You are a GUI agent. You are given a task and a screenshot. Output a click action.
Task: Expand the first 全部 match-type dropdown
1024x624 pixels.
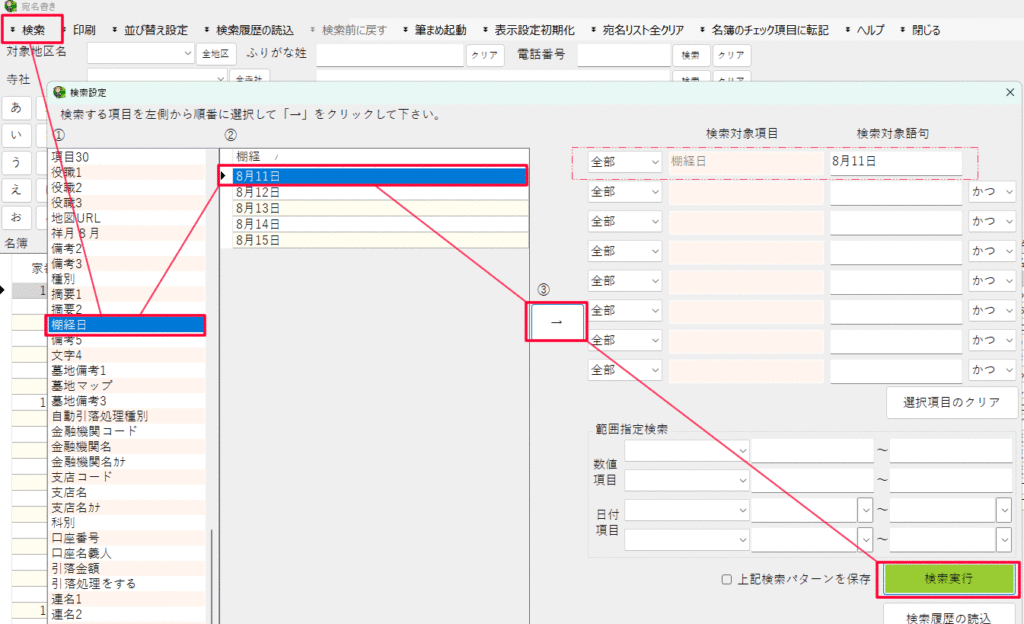coord(624,162)
